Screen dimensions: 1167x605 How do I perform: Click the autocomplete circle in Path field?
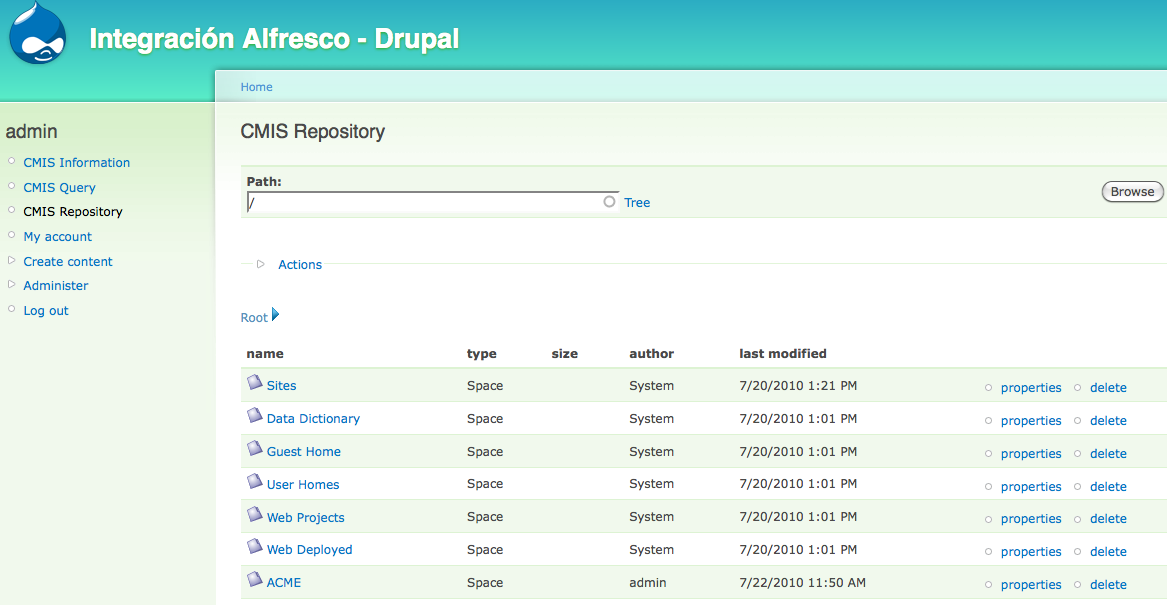(x=610, y=202)
